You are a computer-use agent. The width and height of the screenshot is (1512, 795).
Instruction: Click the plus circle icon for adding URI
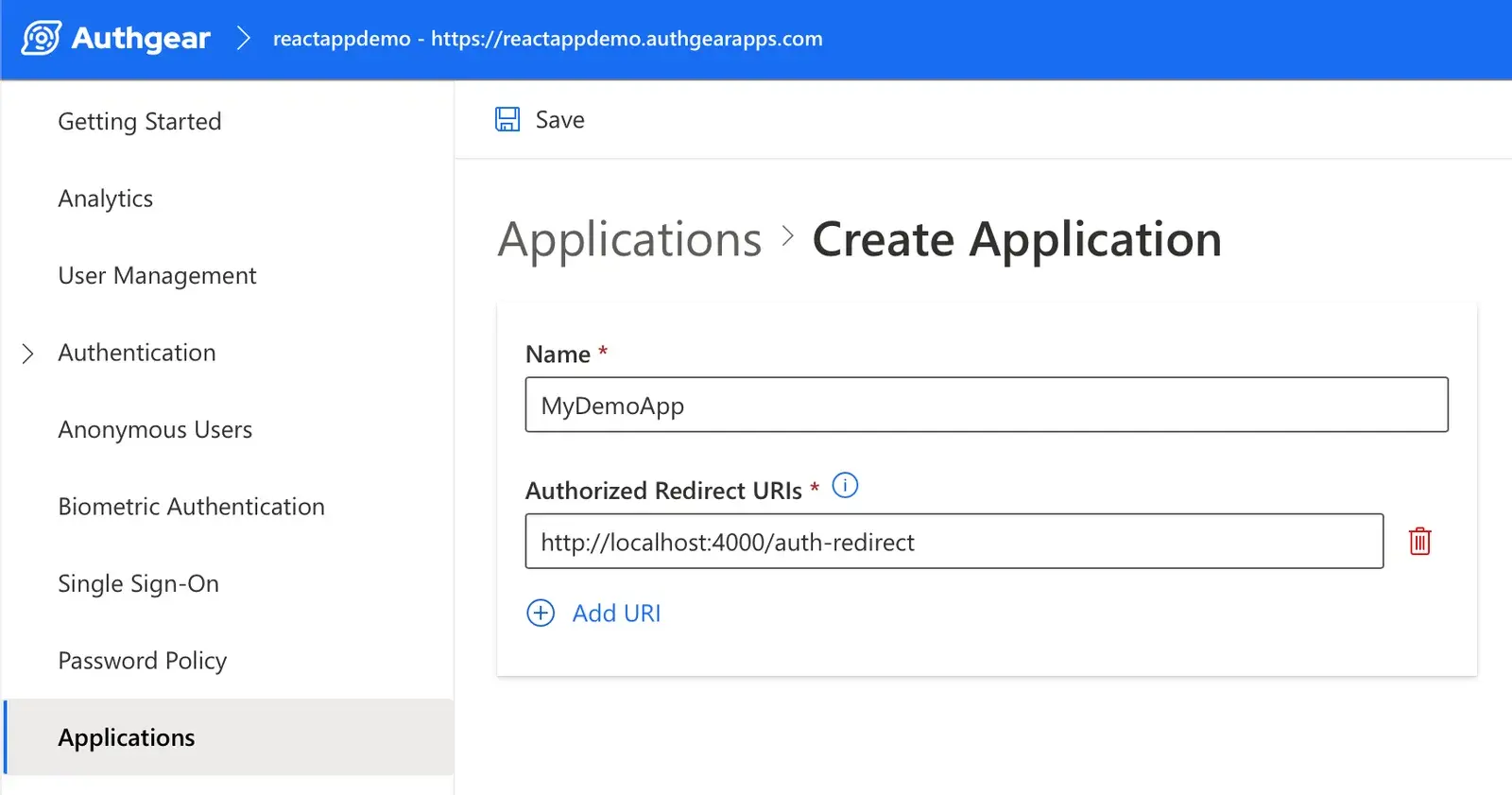point(541,613)
